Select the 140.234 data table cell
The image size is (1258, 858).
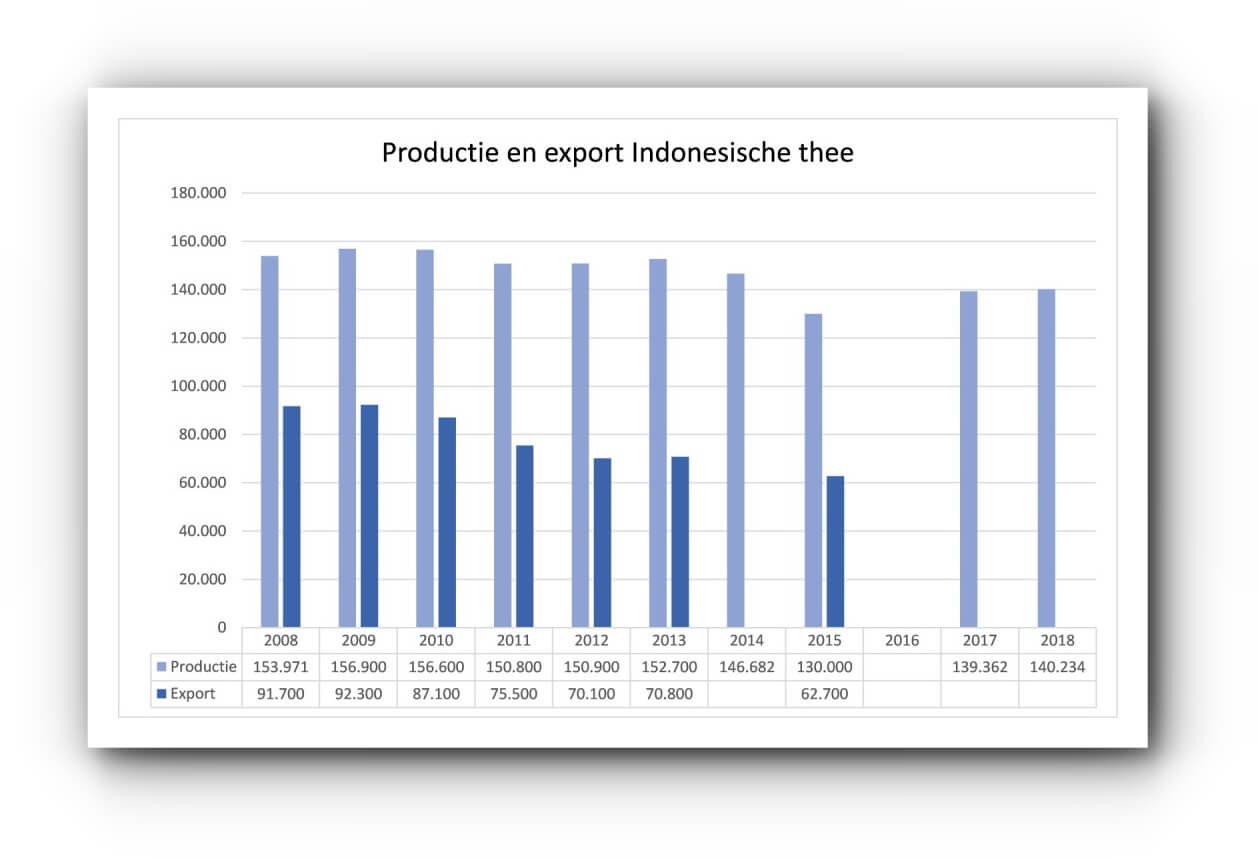[1057, 667]
